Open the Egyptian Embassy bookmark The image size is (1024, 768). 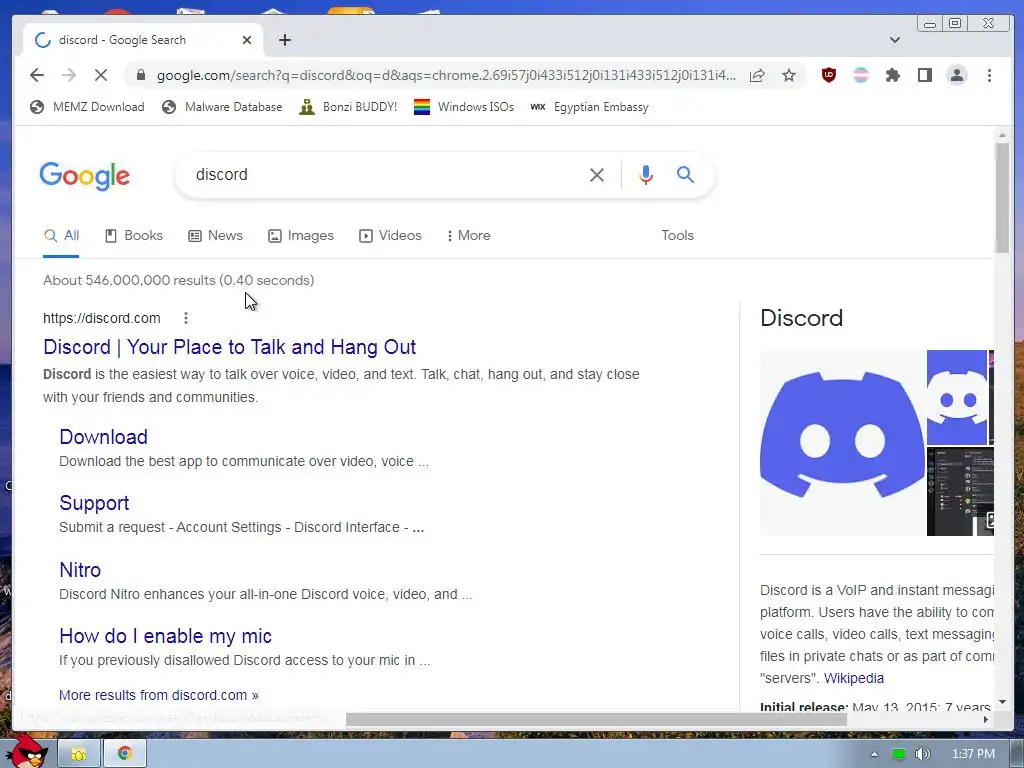pyautogui.click(x=589, y=107)
